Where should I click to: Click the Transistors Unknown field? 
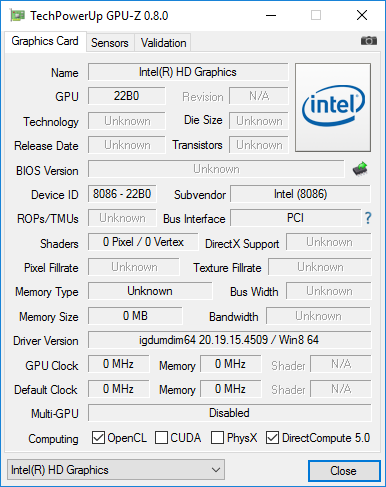tap(259, 145)
